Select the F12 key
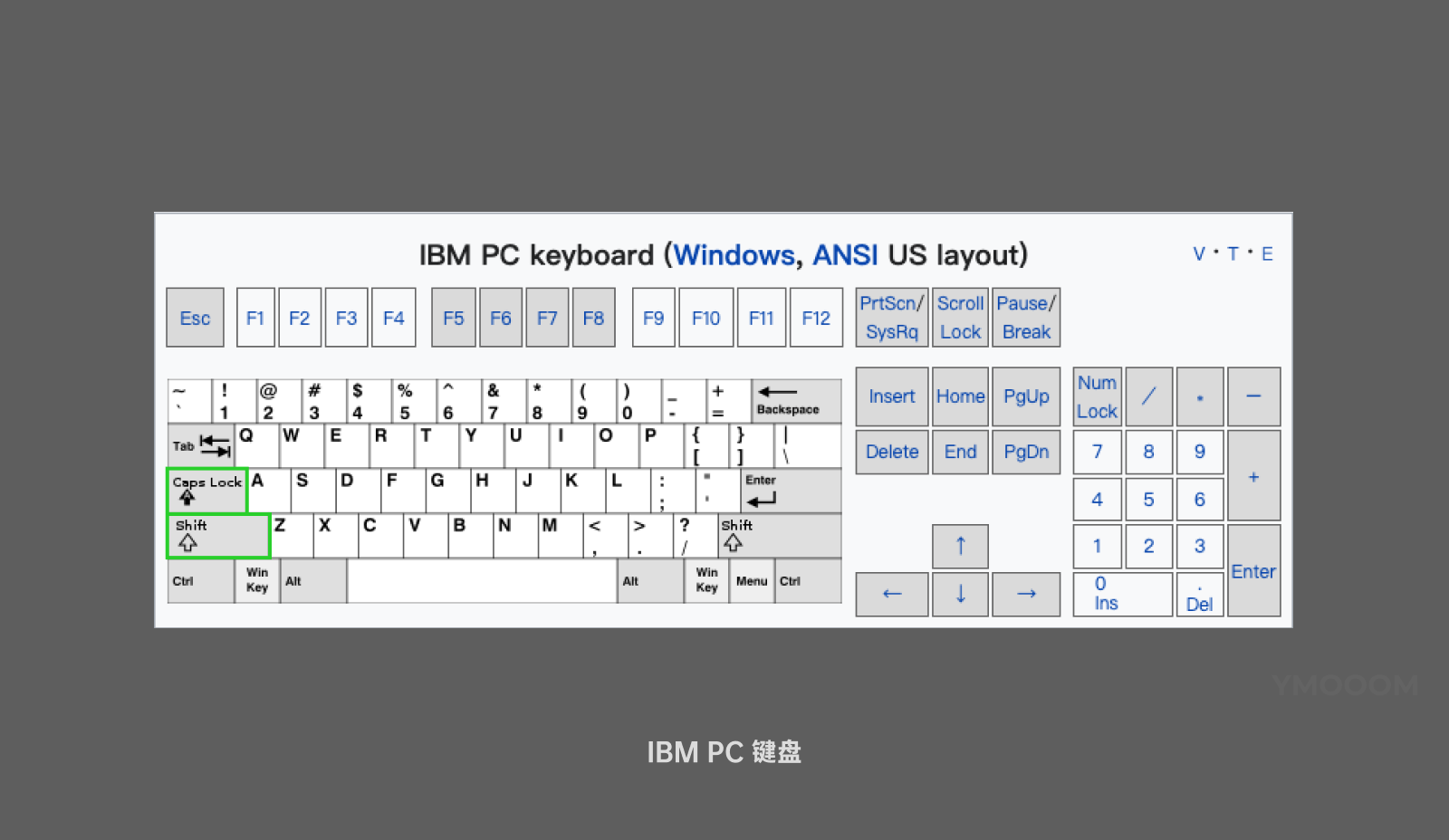1449x840 pixels. pos(816,318)
